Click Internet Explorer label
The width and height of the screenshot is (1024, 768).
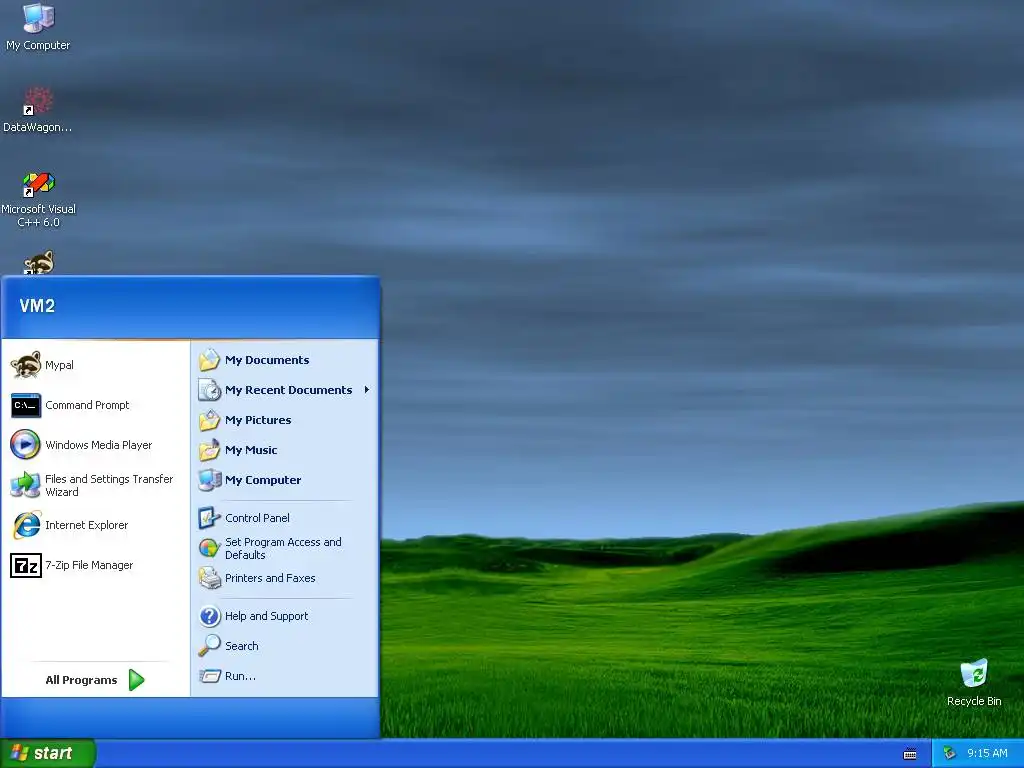[86, 525]
